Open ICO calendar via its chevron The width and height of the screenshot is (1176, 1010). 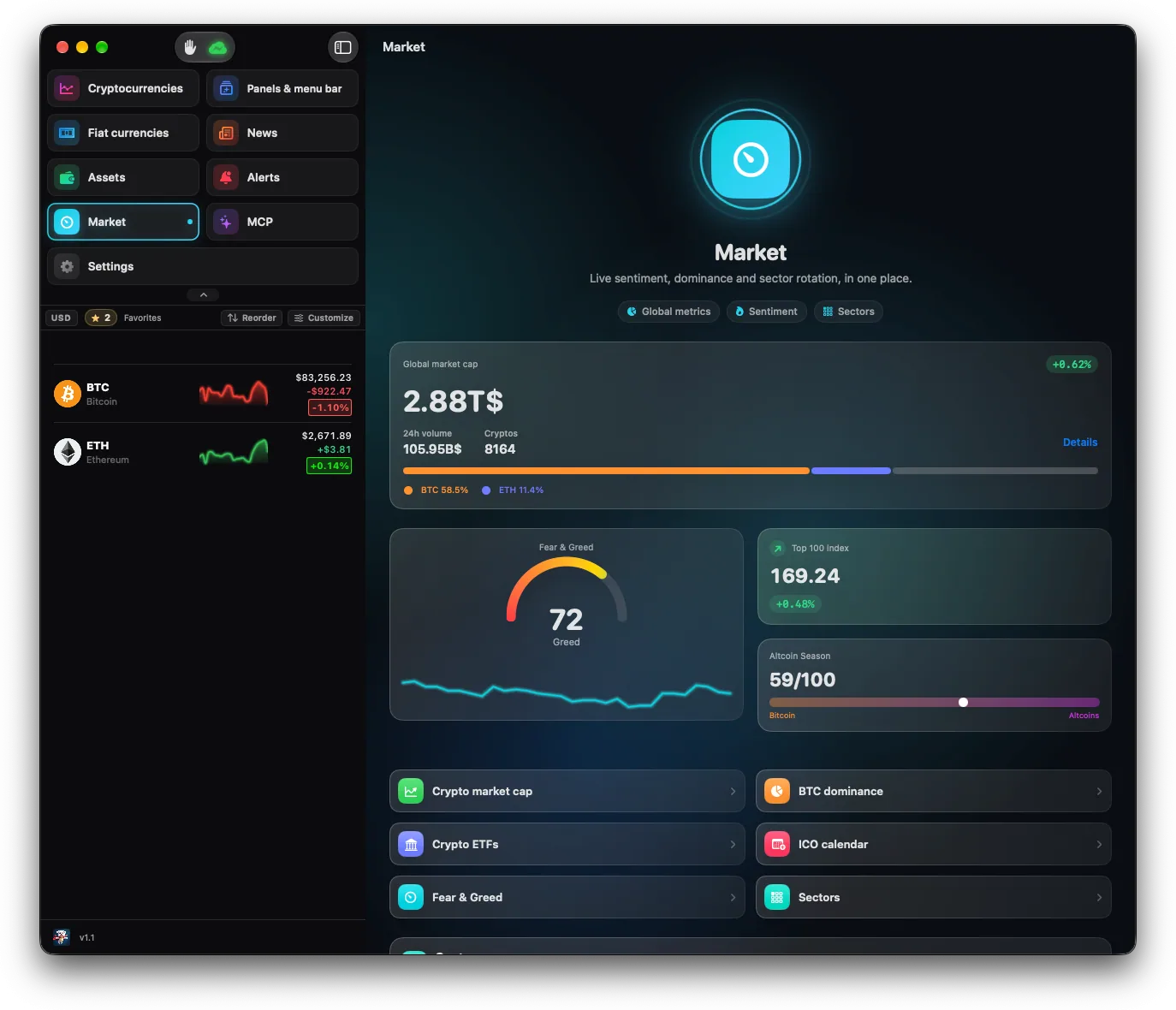point(1099,844)
